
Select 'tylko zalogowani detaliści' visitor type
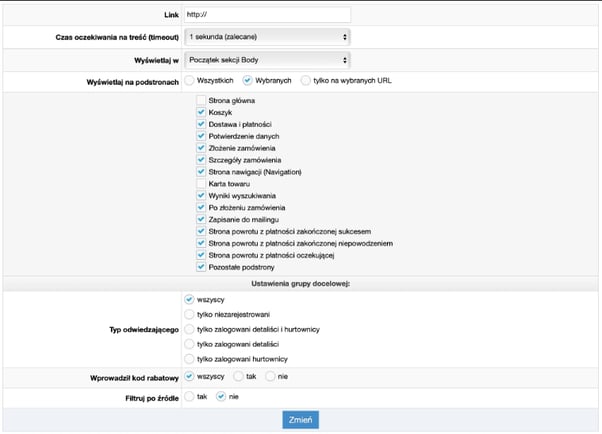190,343
